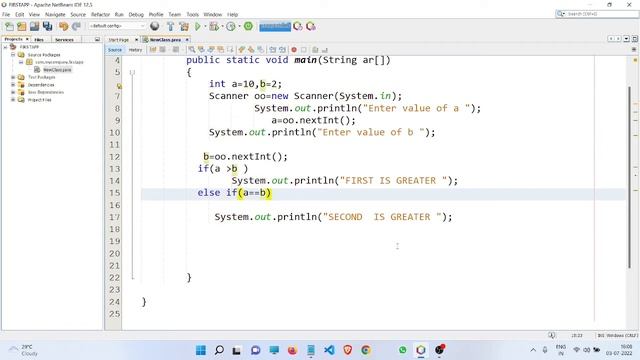Image resolution: width=640 pixels, height=360 pixels.
Task: Click the code on line 17
Action: 333,217
